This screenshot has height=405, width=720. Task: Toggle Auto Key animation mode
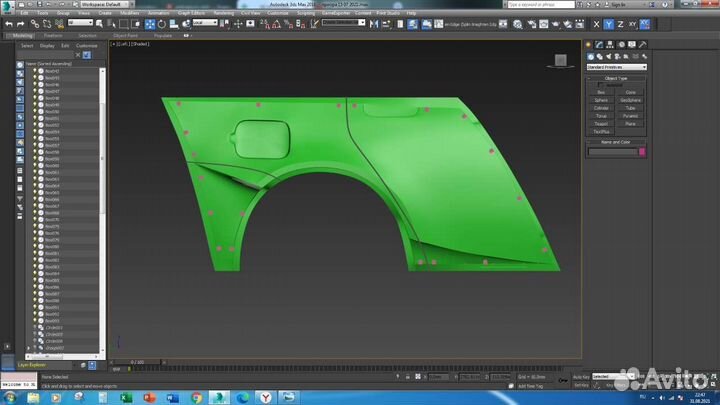(579, 376)
